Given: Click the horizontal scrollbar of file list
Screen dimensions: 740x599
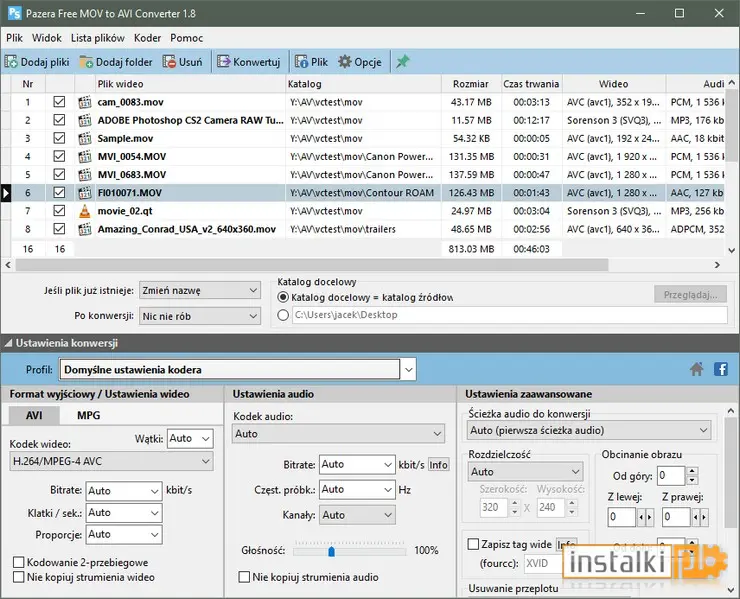Looking at the screenshot, I should point(312,265).
